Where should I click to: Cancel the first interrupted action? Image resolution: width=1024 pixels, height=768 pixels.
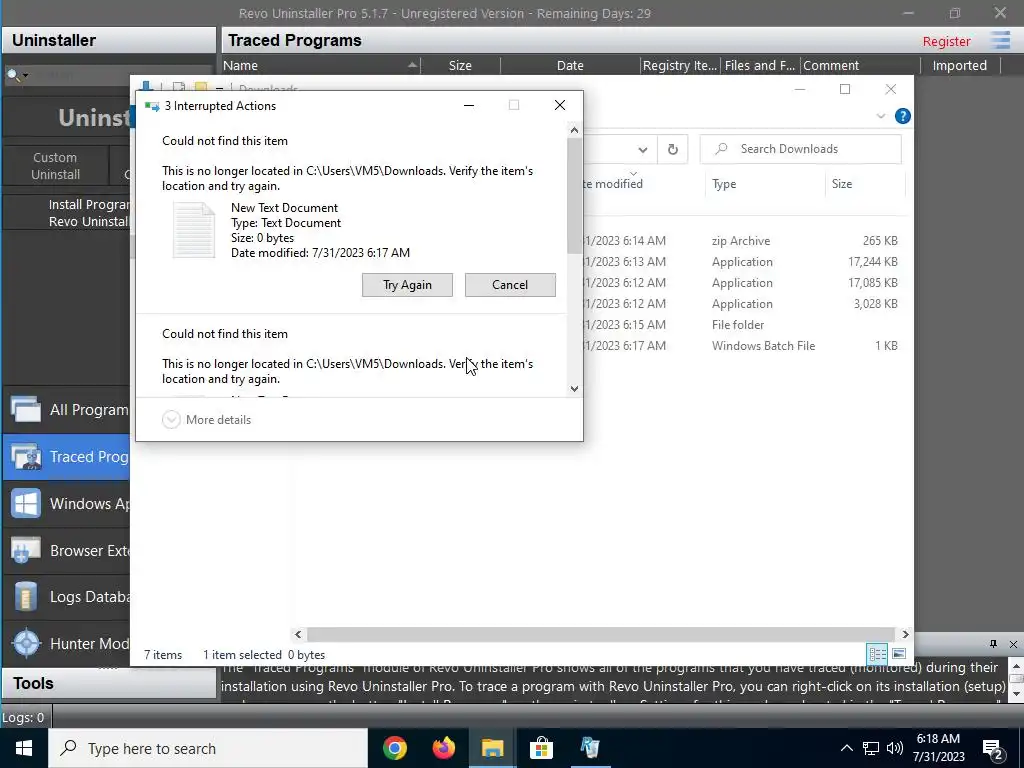(x=510, y=285)
